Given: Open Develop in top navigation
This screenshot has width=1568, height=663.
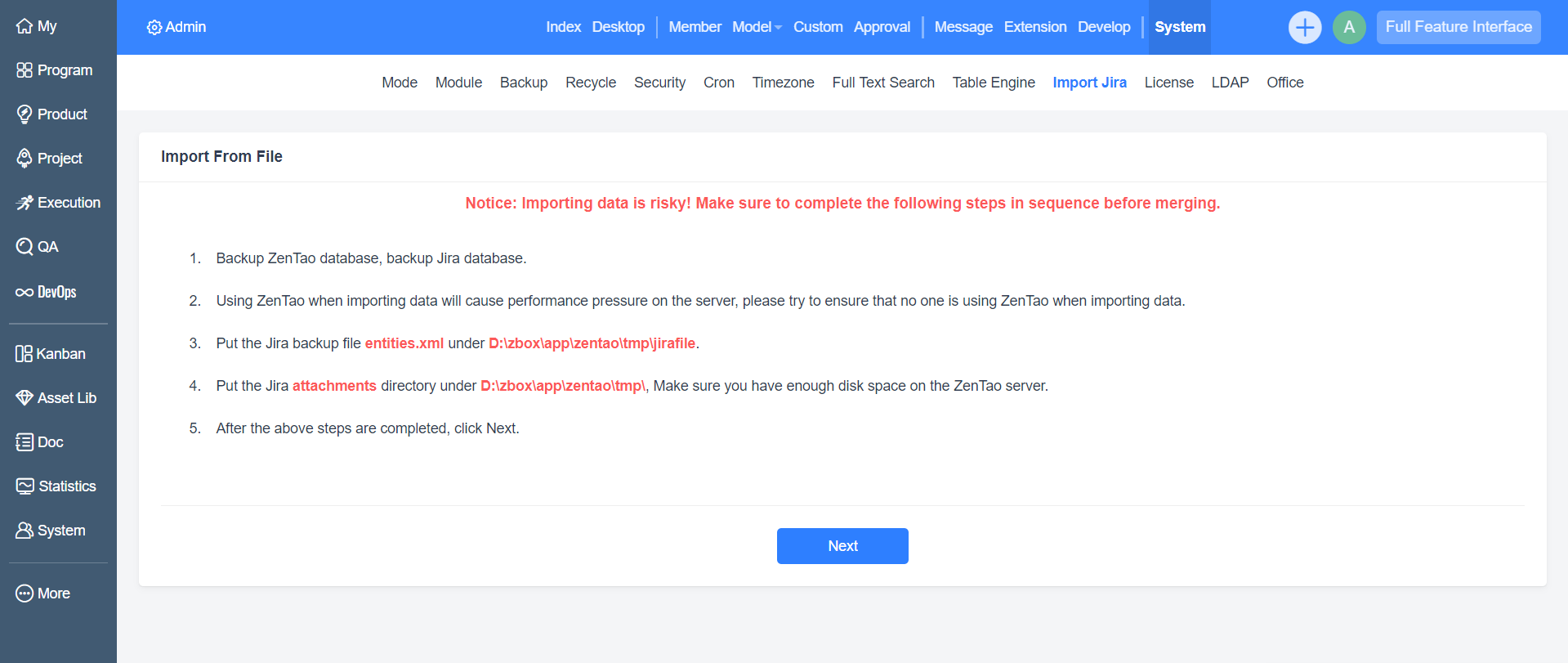Looking at the screenshot, I should point(1104,27).
